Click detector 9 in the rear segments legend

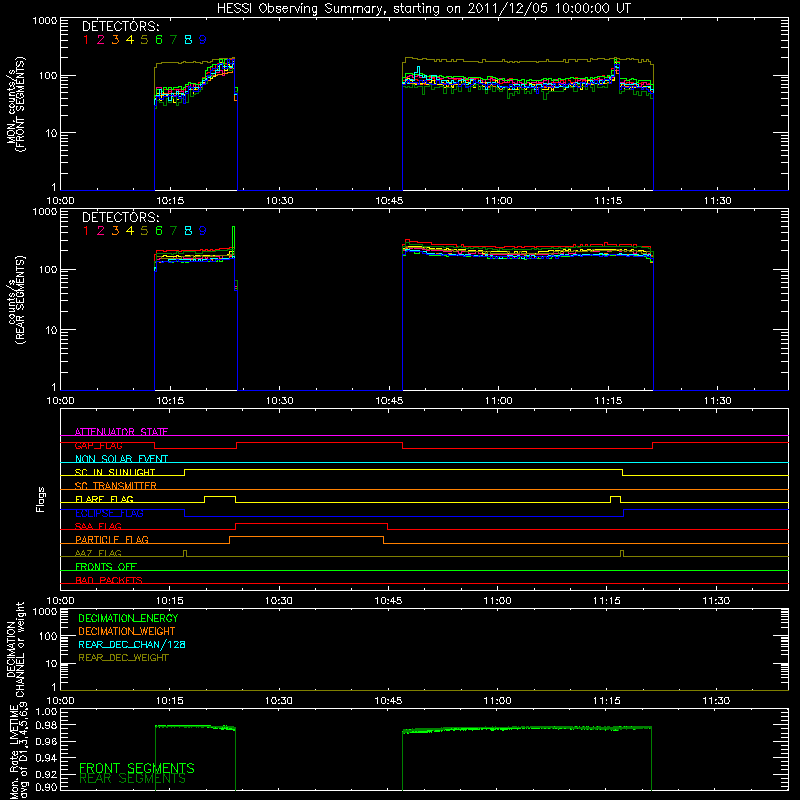(203, 231)
